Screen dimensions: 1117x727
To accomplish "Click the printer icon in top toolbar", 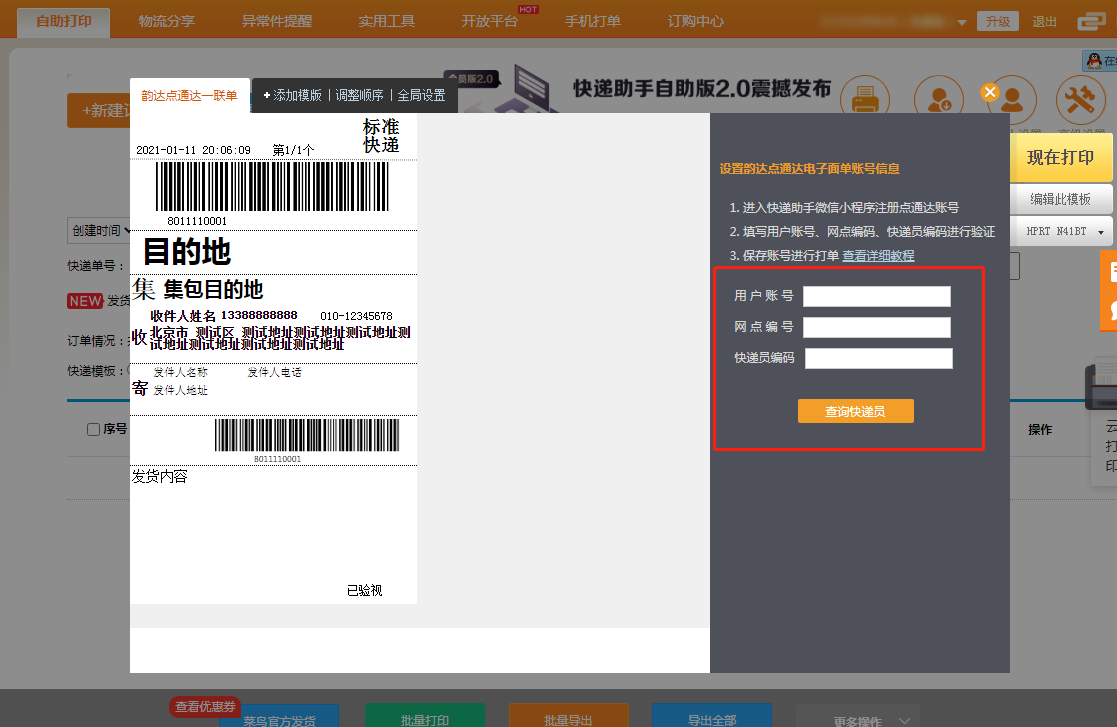I will click(864, 100).
